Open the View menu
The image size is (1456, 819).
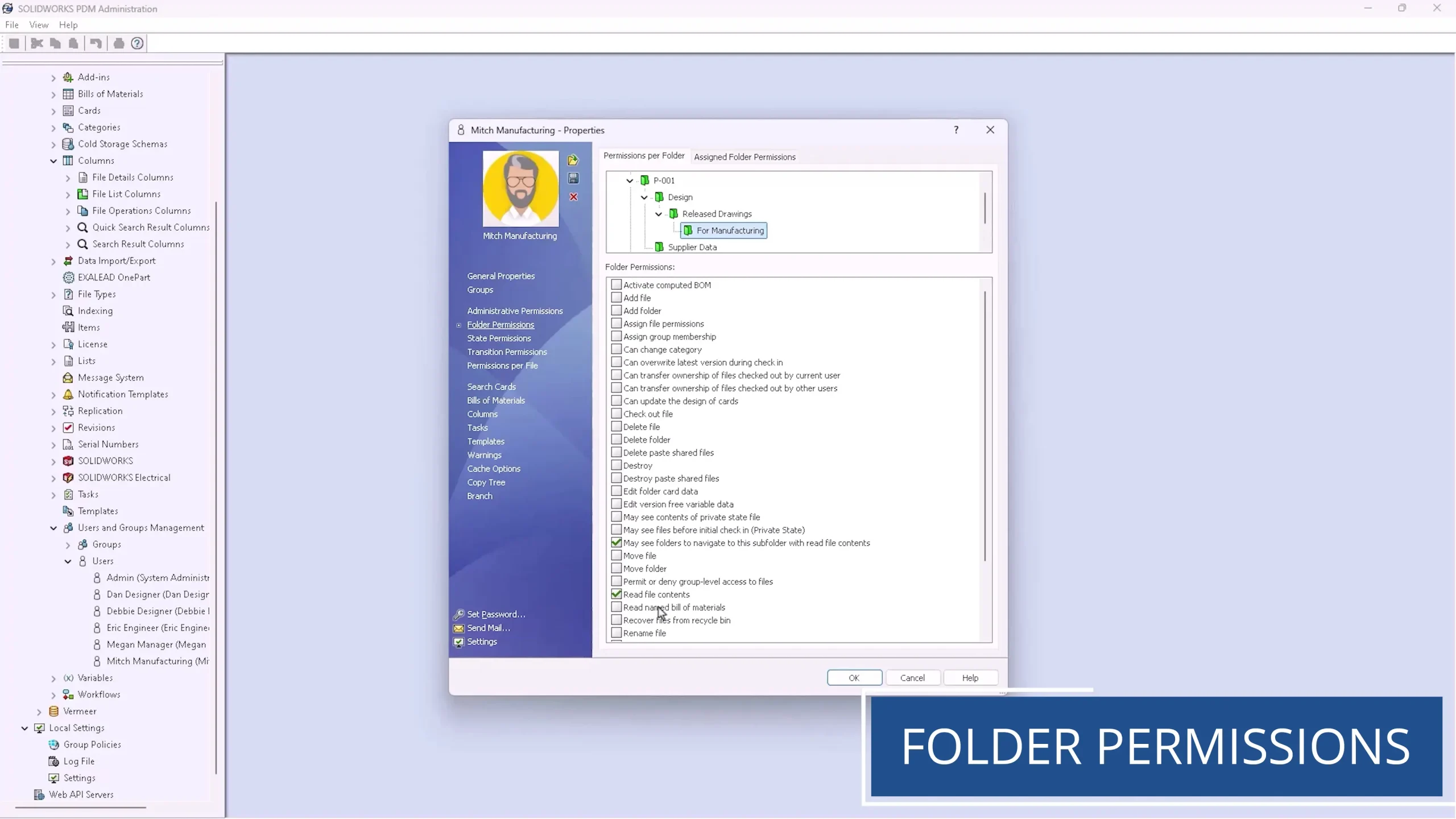pyautogui.click(x=38, y=24)
